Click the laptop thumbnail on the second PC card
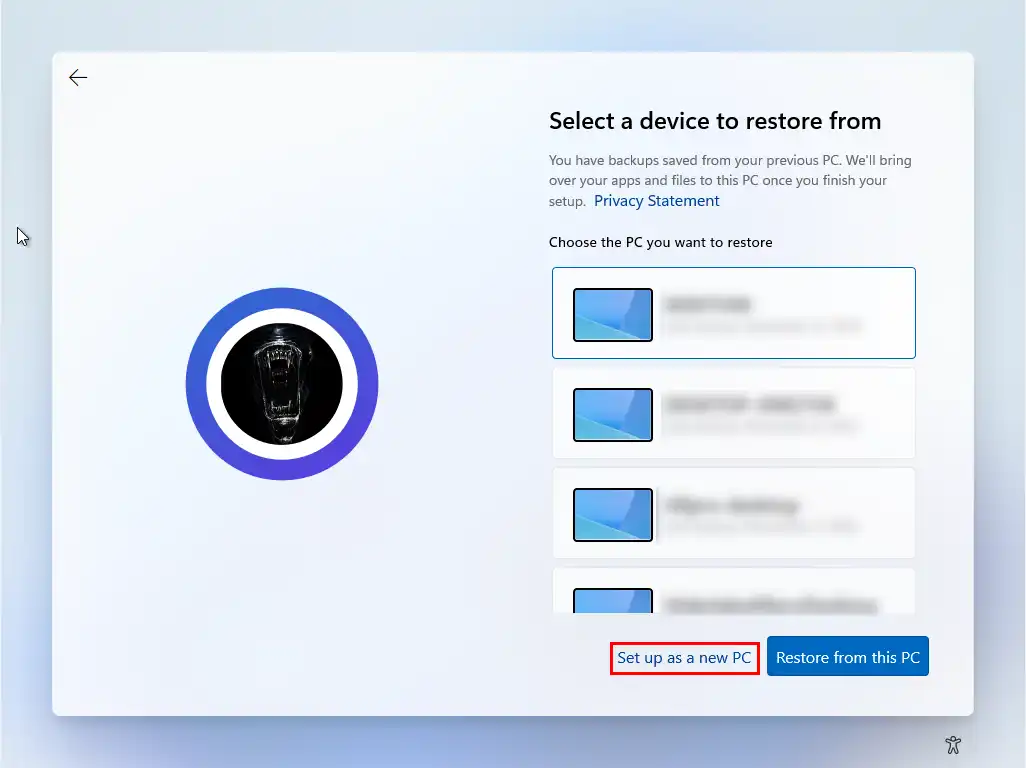Screen dimensions: 1026x768 click(612, 415)
